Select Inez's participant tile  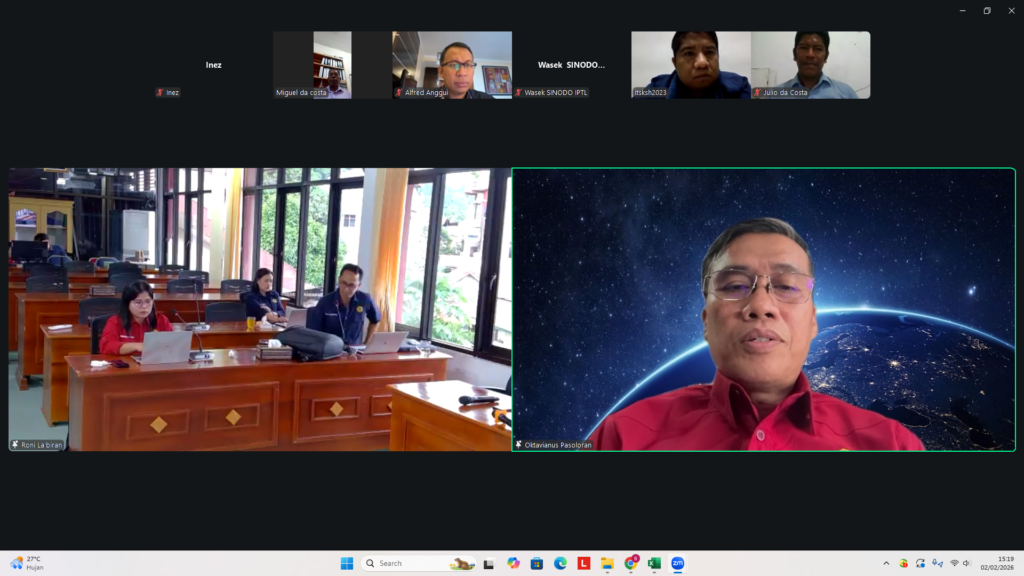(x=213, y=65)
